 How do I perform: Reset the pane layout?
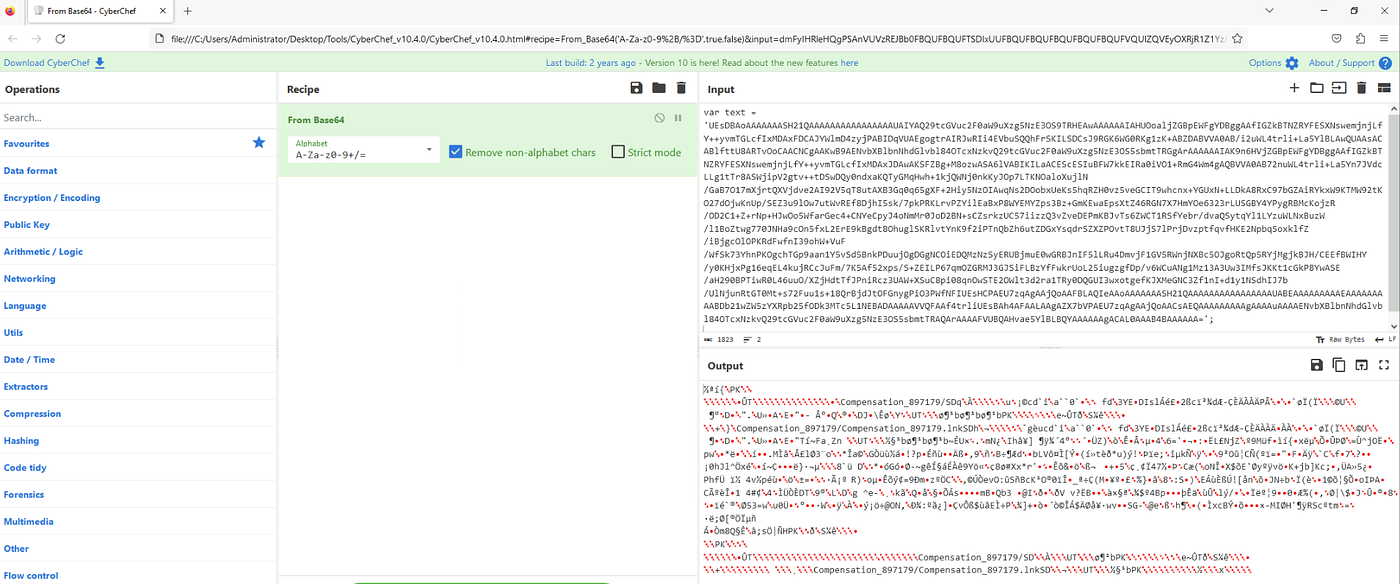coord(1384,88)
